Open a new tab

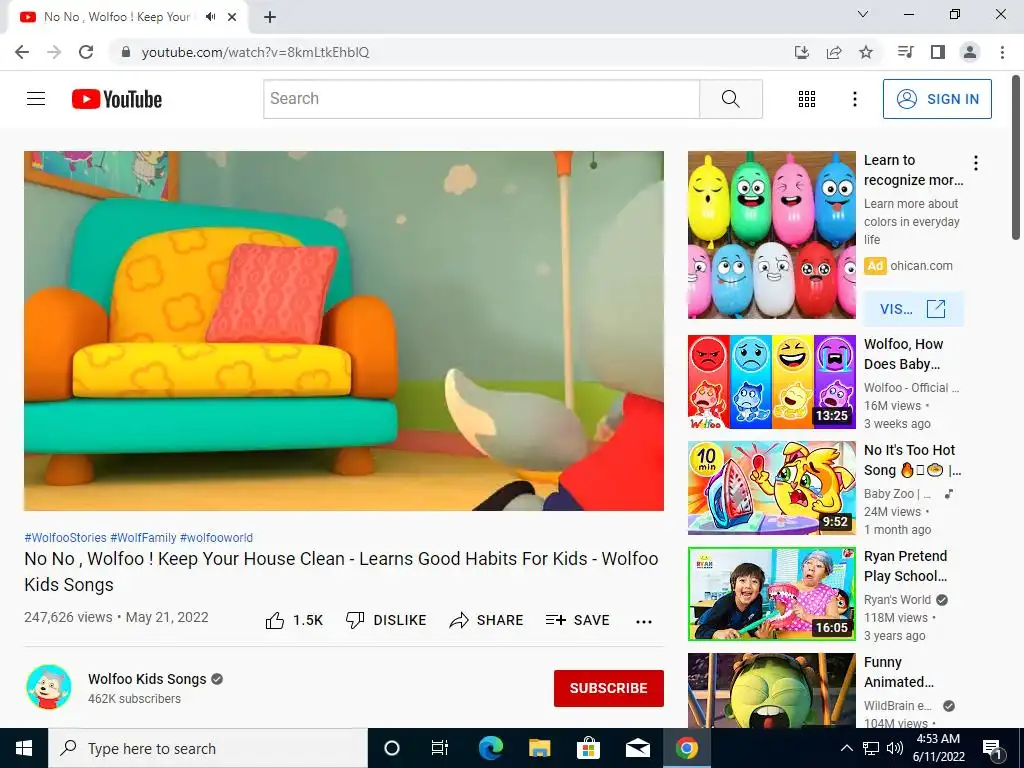click(270, 17)
